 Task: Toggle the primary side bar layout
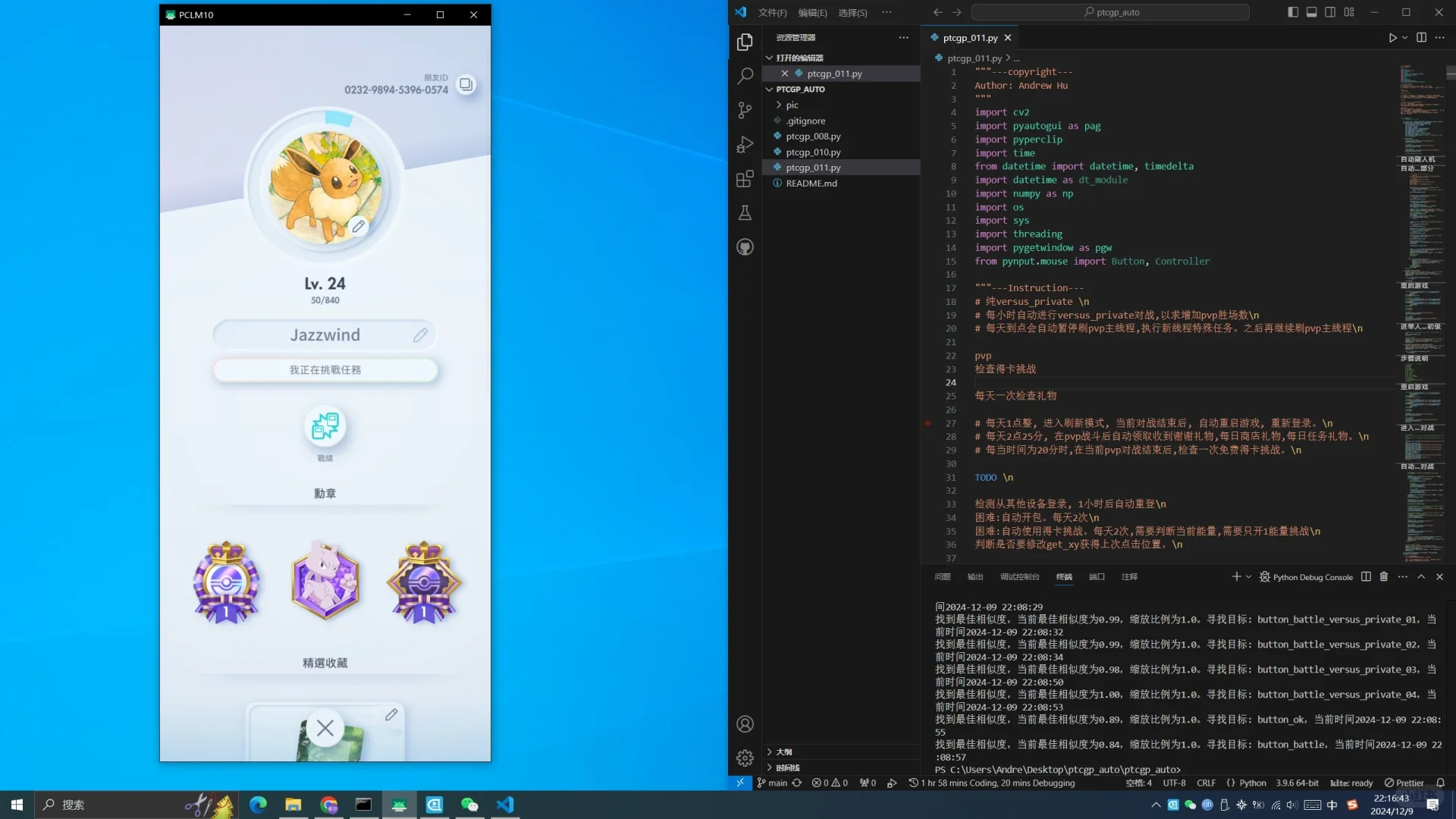point(1293,12)
